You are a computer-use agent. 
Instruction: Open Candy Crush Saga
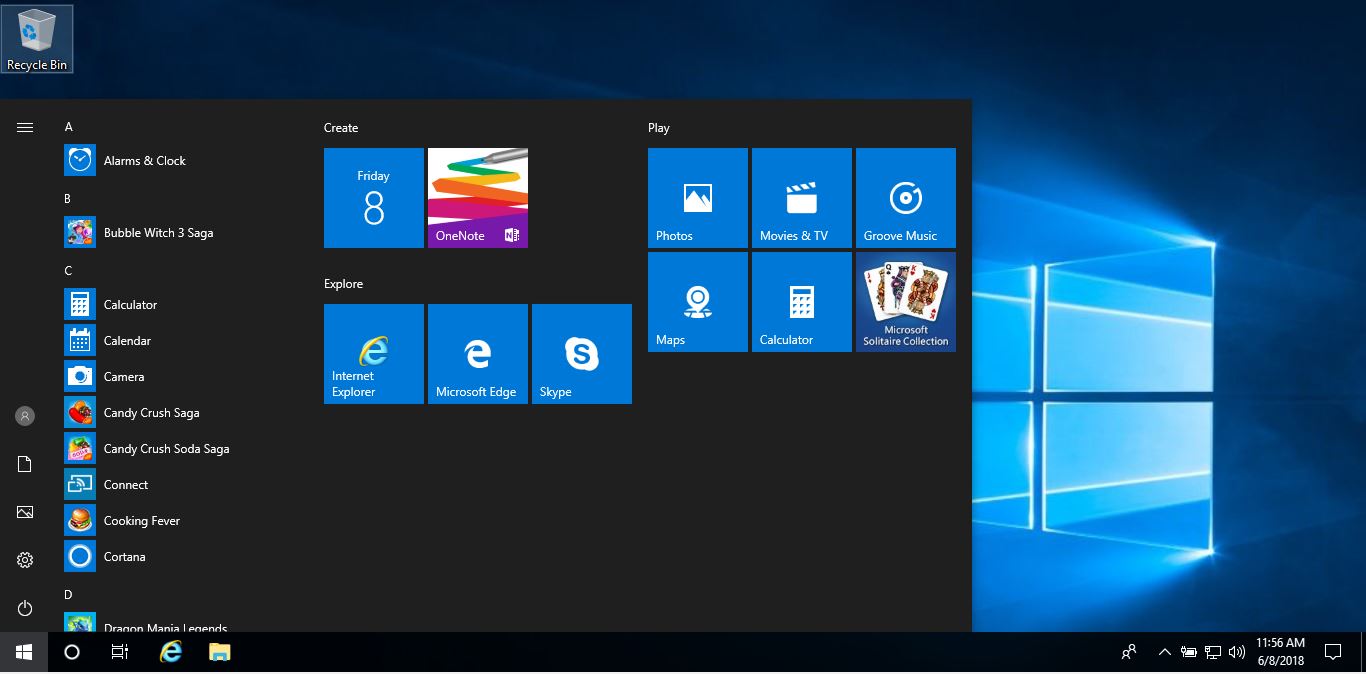pyautogui.click(x=180, y=412)
